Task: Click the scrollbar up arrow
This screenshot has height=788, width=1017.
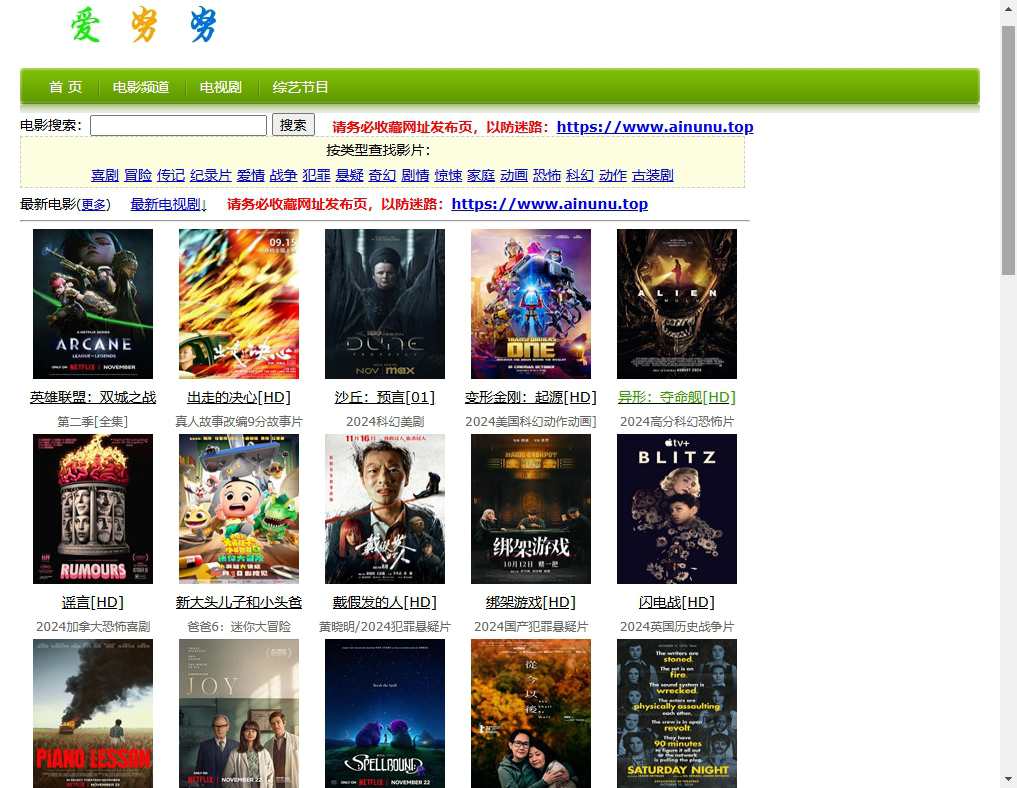Action: (x=1008, y=8)
